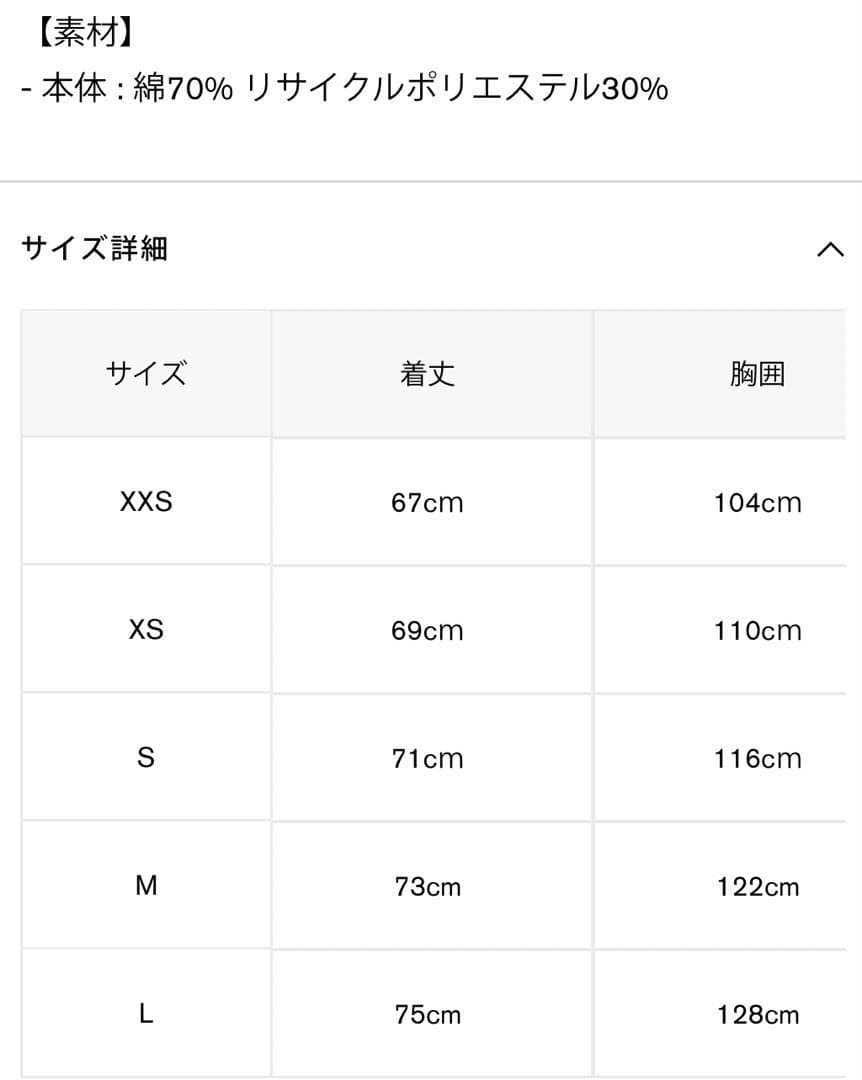Select the サイズ column header
Screen dimensions: 862x1080
point(145,373)
